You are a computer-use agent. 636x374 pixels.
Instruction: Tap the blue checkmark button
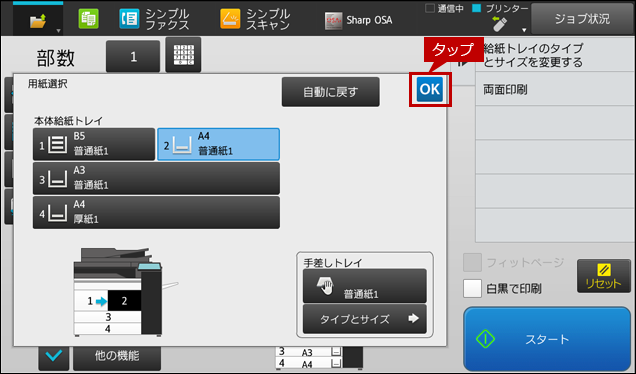(54, 356)
